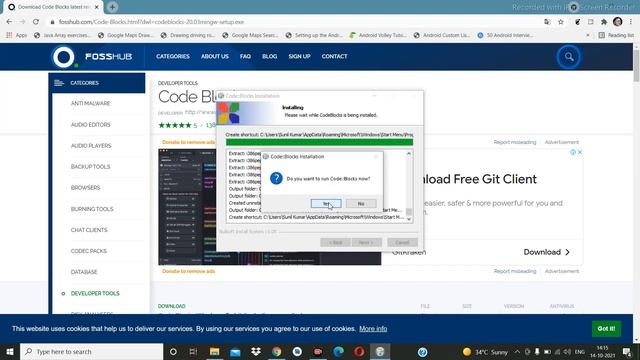Image resolution: width=640 pixels, height=360 pixels.
Task: Select DATABASE category
Action: click(x=84, y=272)
